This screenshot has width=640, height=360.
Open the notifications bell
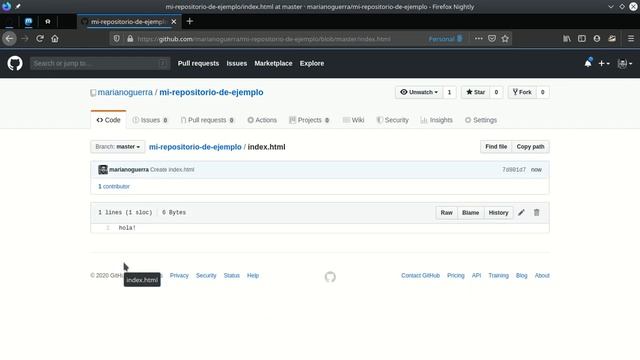pyautogui.click(x=588, y=63)
